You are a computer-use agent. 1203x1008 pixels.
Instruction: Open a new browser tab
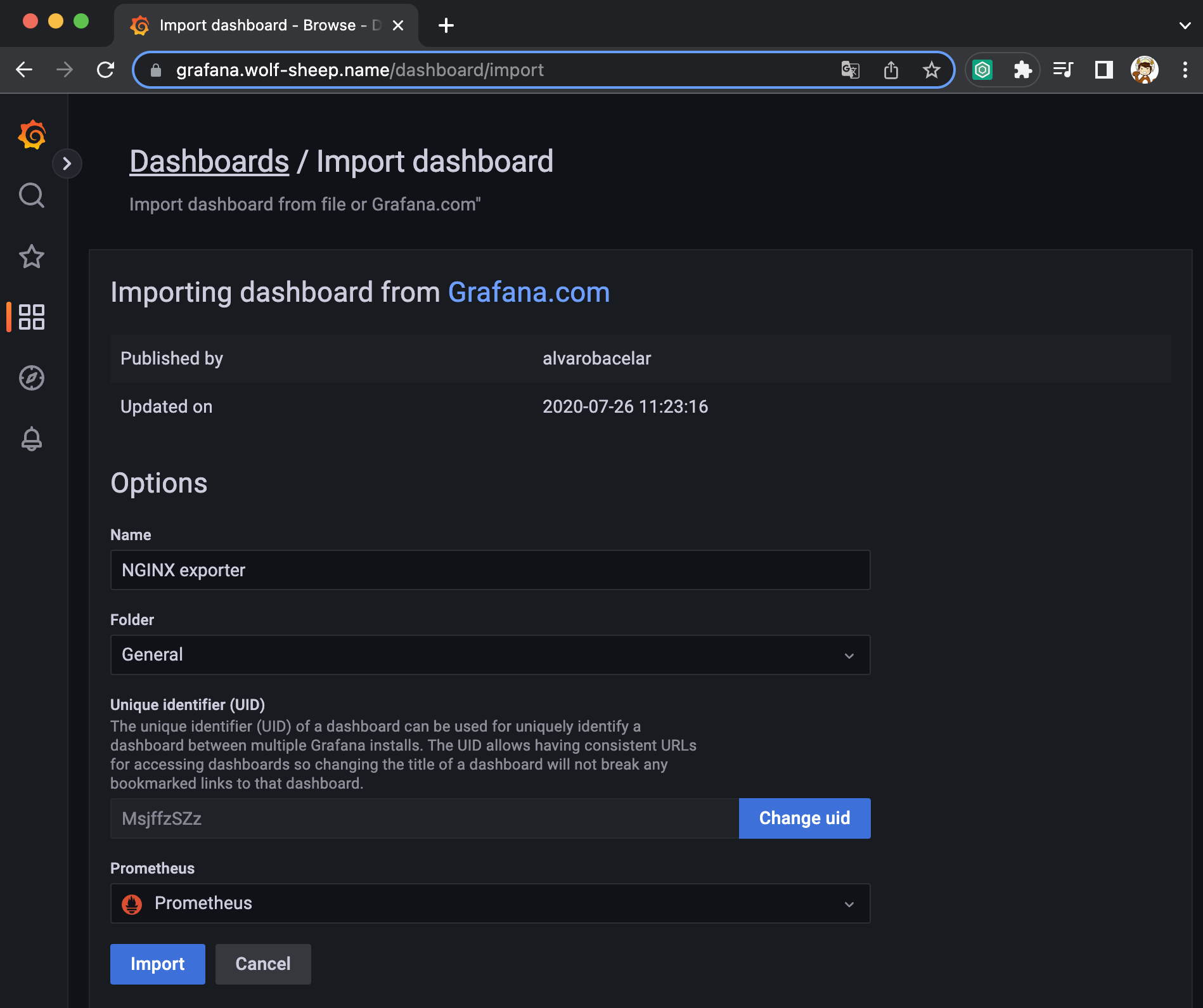[446, 25]
